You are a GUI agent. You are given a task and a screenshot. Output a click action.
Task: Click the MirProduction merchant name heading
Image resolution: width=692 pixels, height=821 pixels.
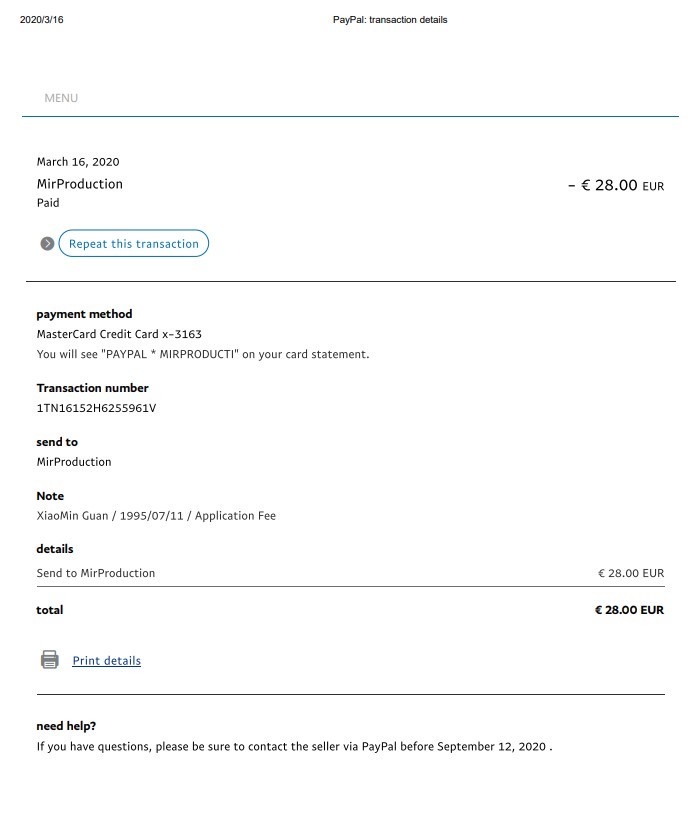point(80,184)
